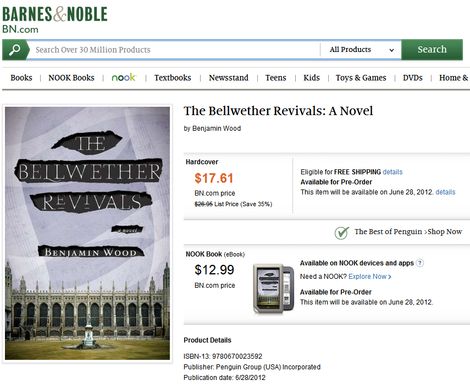
Task: Click the Best of Penguin checkmark icon
Action: pos(342,232)
